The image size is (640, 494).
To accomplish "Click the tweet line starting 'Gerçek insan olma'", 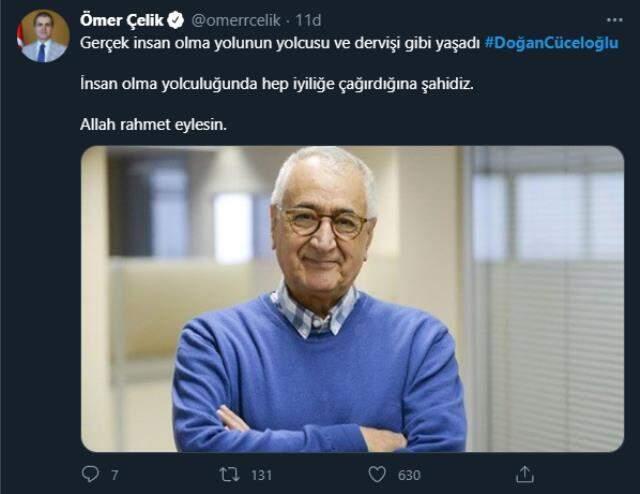I will [x=280, y=43].
